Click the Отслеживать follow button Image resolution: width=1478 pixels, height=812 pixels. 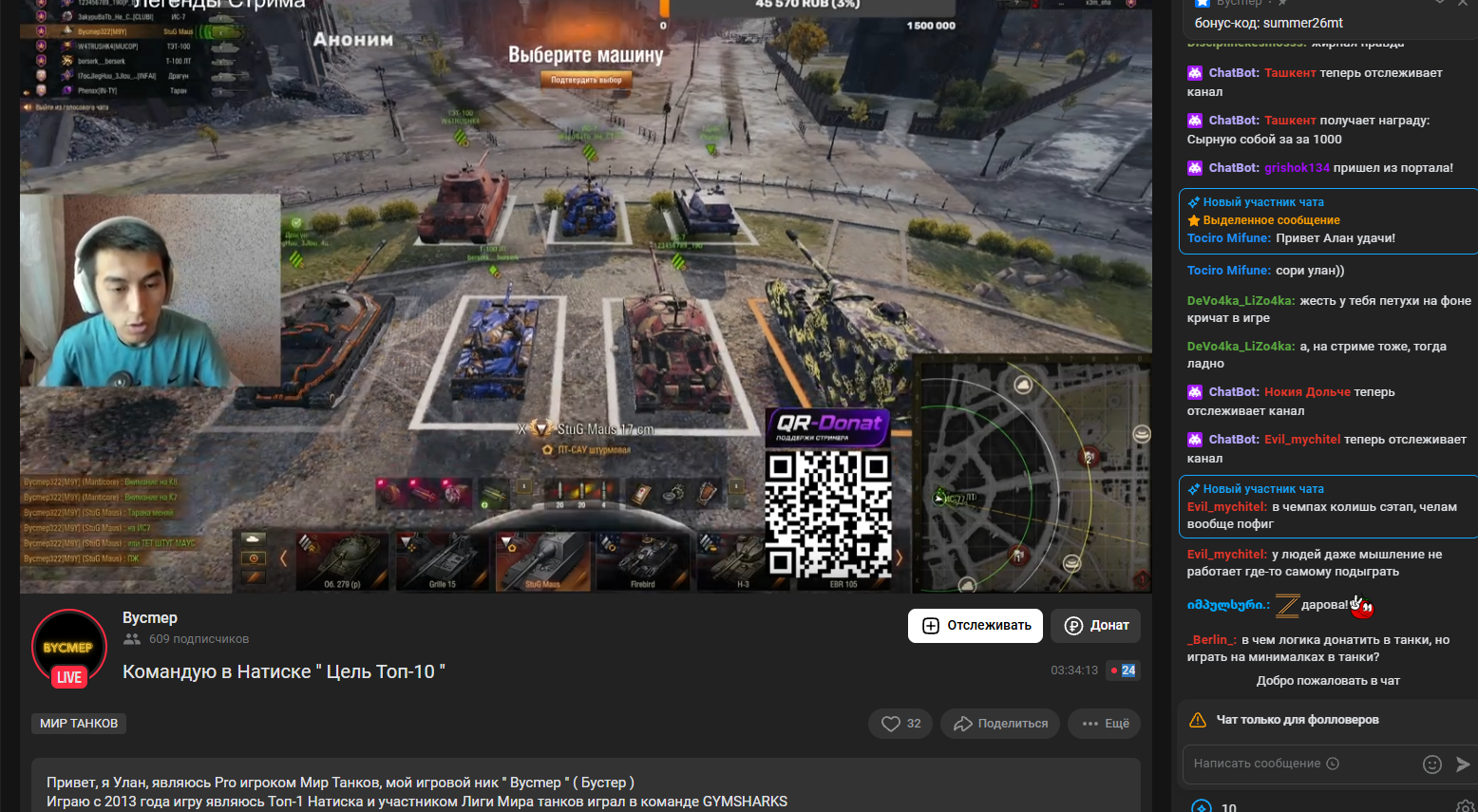pos(976,626)
